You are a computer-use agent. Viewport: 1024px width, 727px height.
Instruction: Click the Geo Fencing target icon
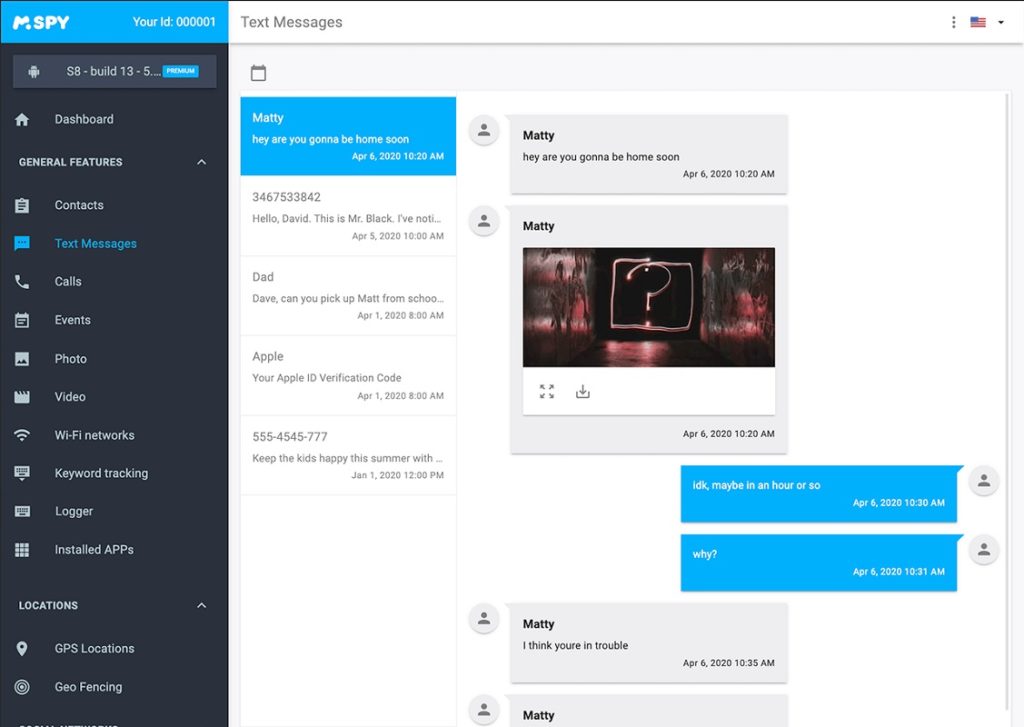(x=22, y=687)
